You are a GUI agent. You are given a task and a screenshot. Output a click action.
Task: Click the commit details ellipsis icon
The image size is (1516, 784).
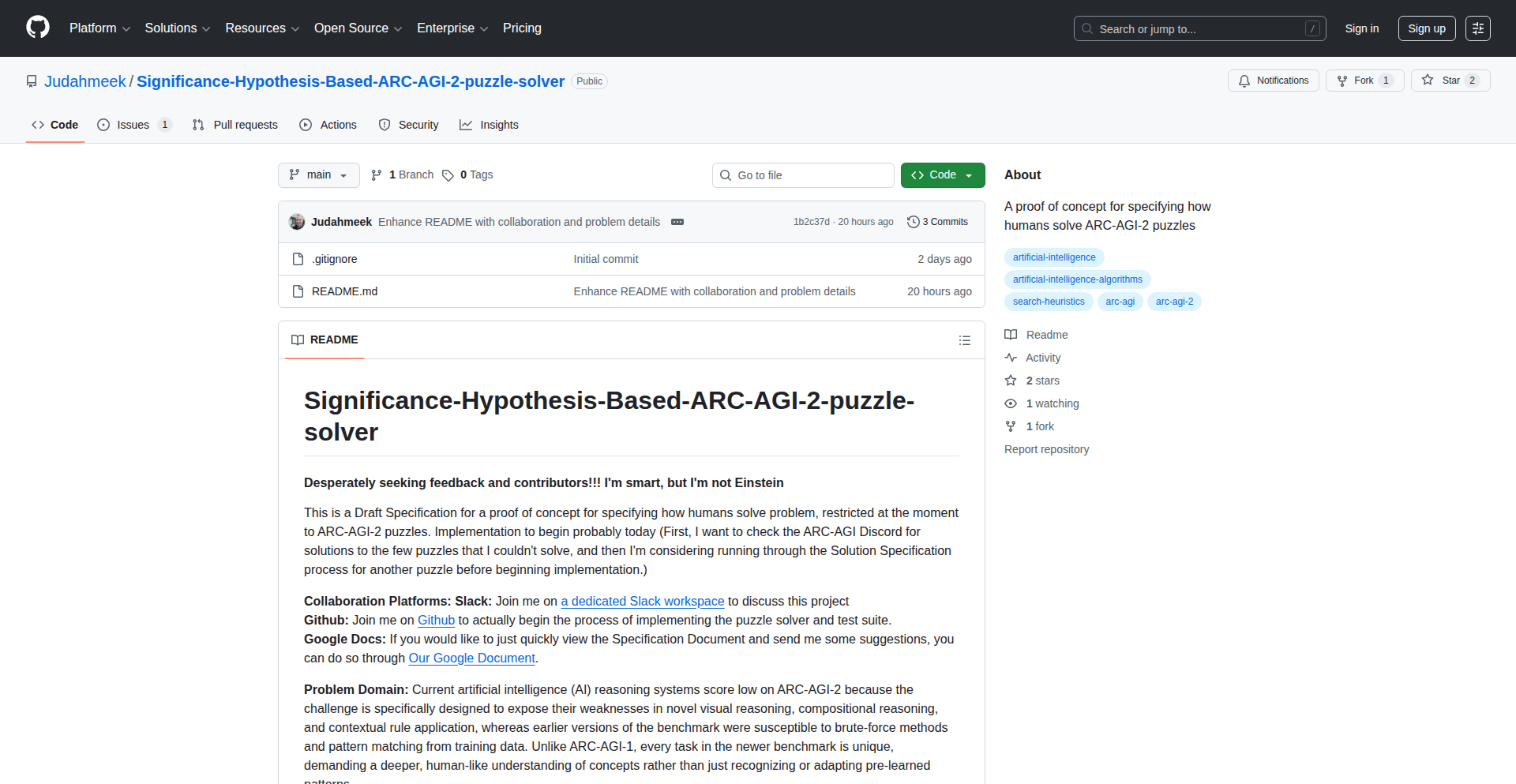click(x=677, y=222)
